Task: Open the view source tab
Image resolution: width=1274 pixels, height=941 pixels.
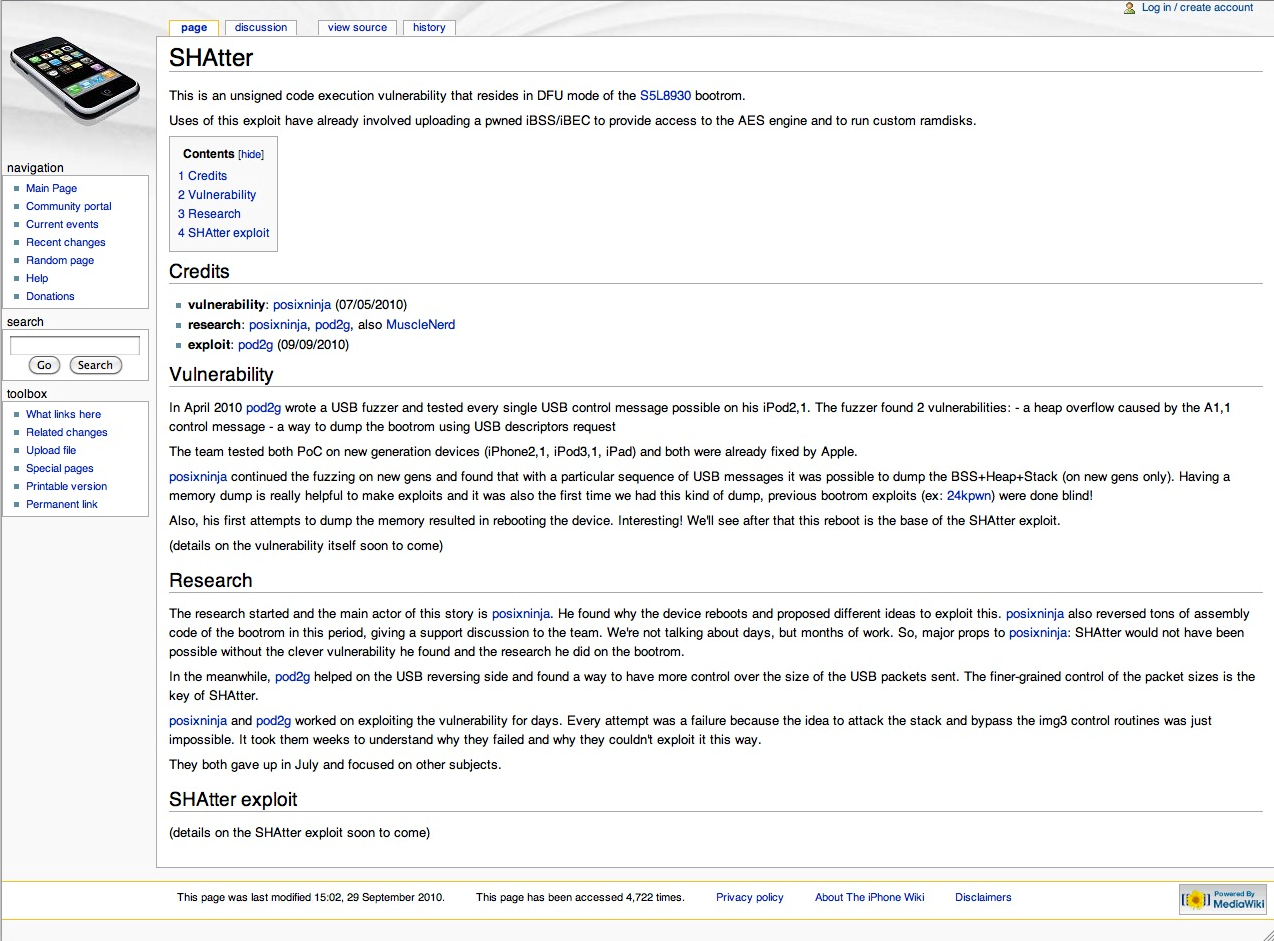Action: pos(357,28)
